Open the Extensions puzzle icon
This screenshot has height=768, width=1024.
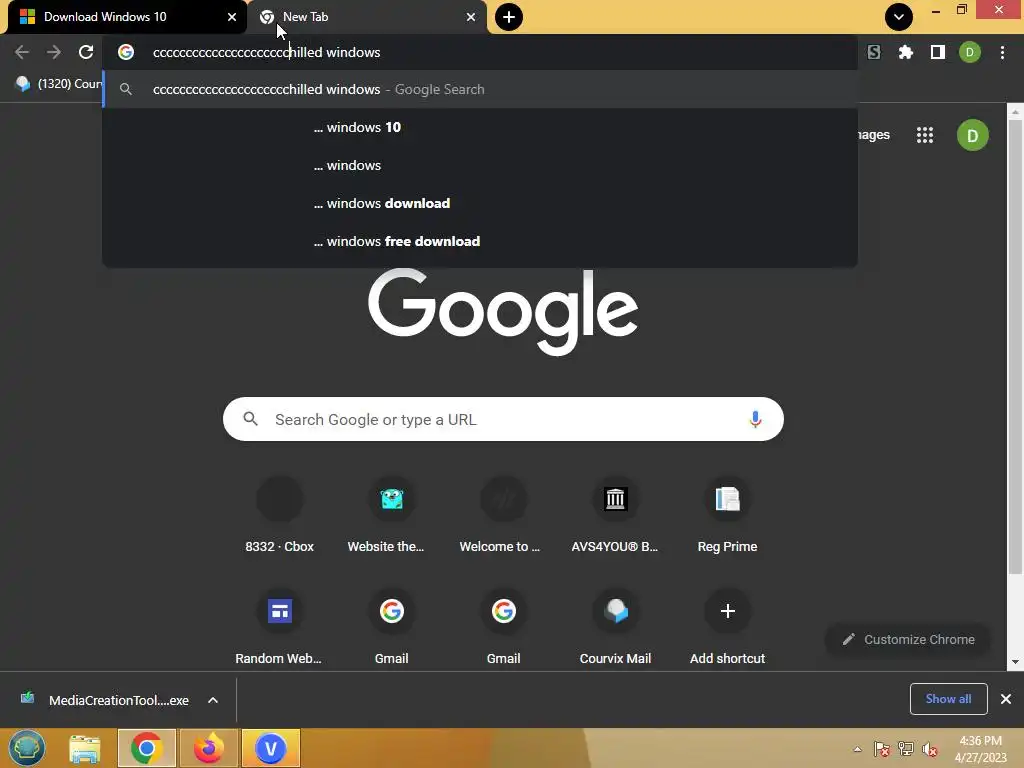pos(906,52)
